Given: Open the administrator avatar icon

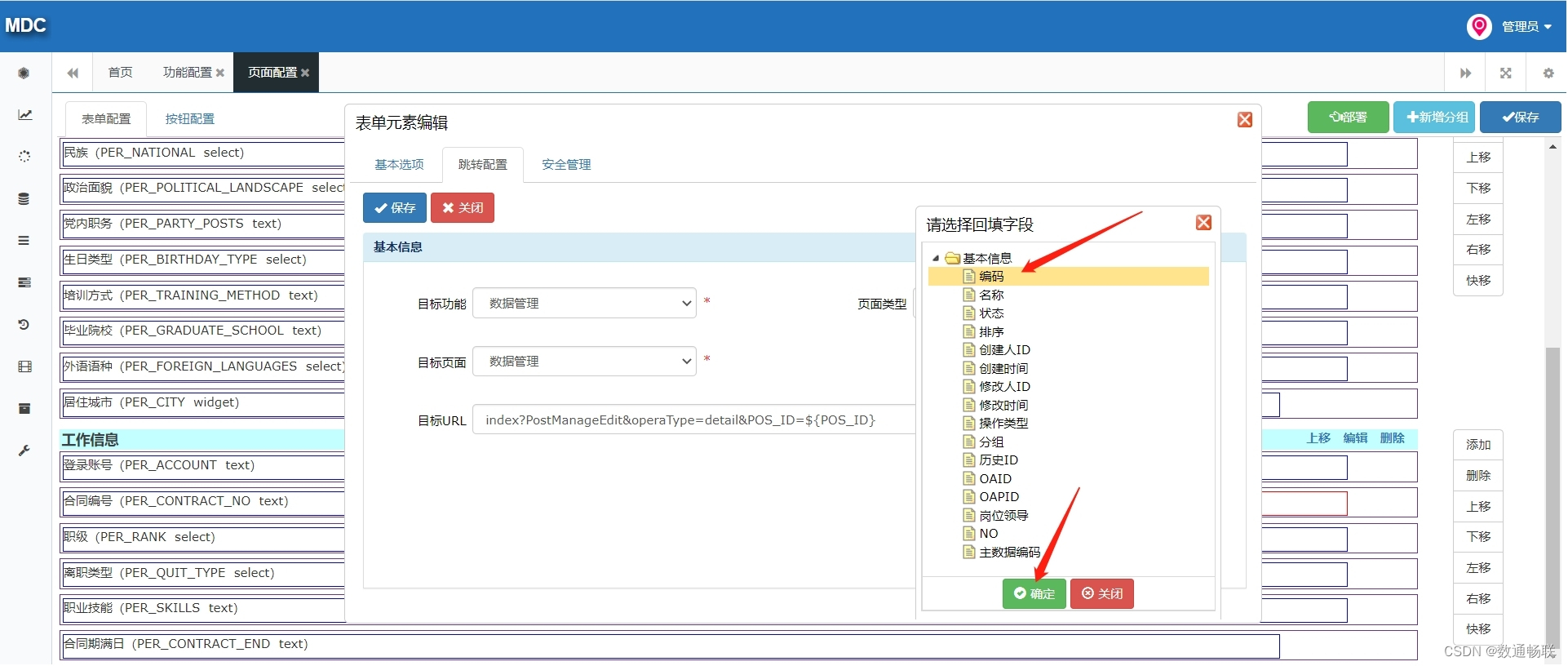Looking at the screenshot, I should tap(1479, 26).
